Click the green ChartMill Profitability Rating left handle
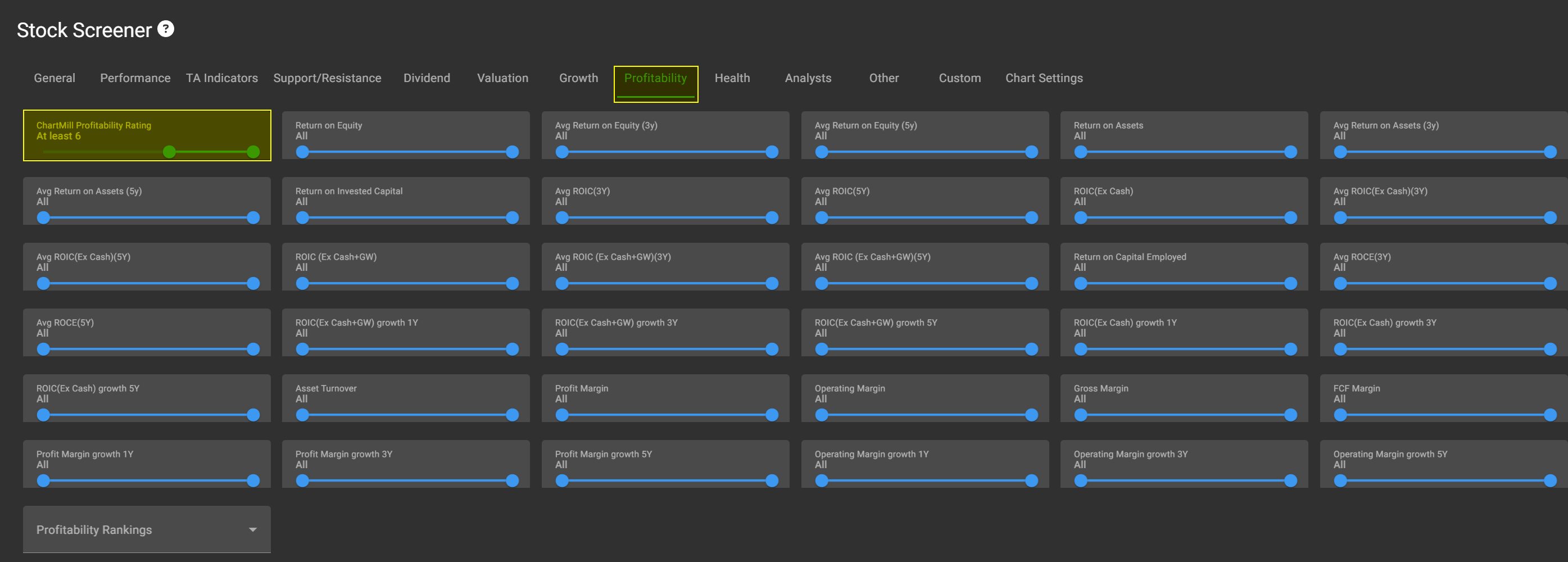Viewport: 1568px width, 562px height. (169, 152)
